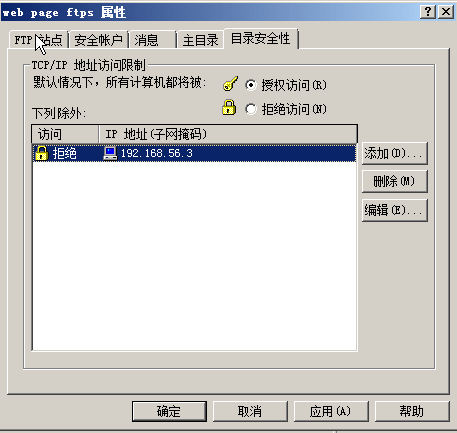The width and height of the screenshot is (457, 433).
Task: Click the question mark help icon in title bar
Action: pyautogui.click(x=428, y=12)
